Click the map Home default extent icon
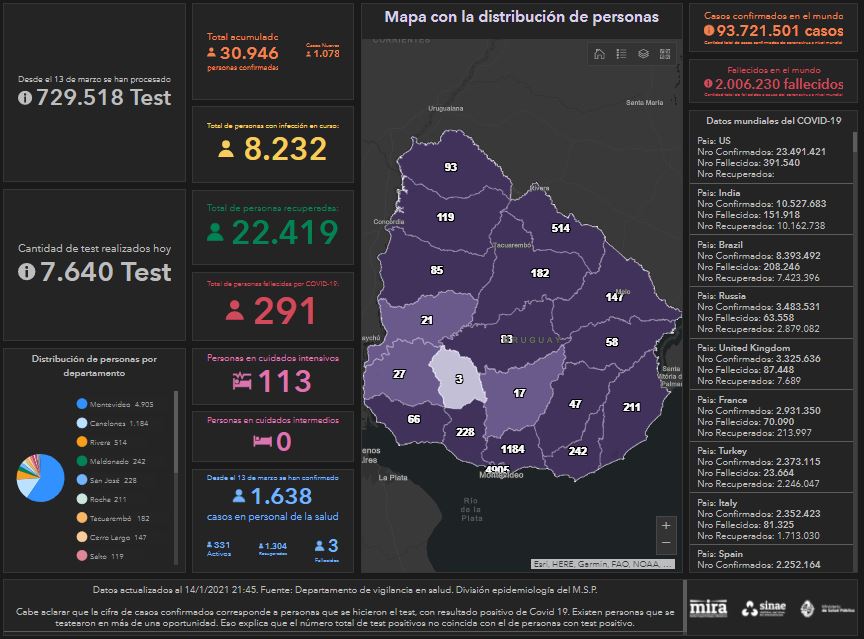 [599, 54]
